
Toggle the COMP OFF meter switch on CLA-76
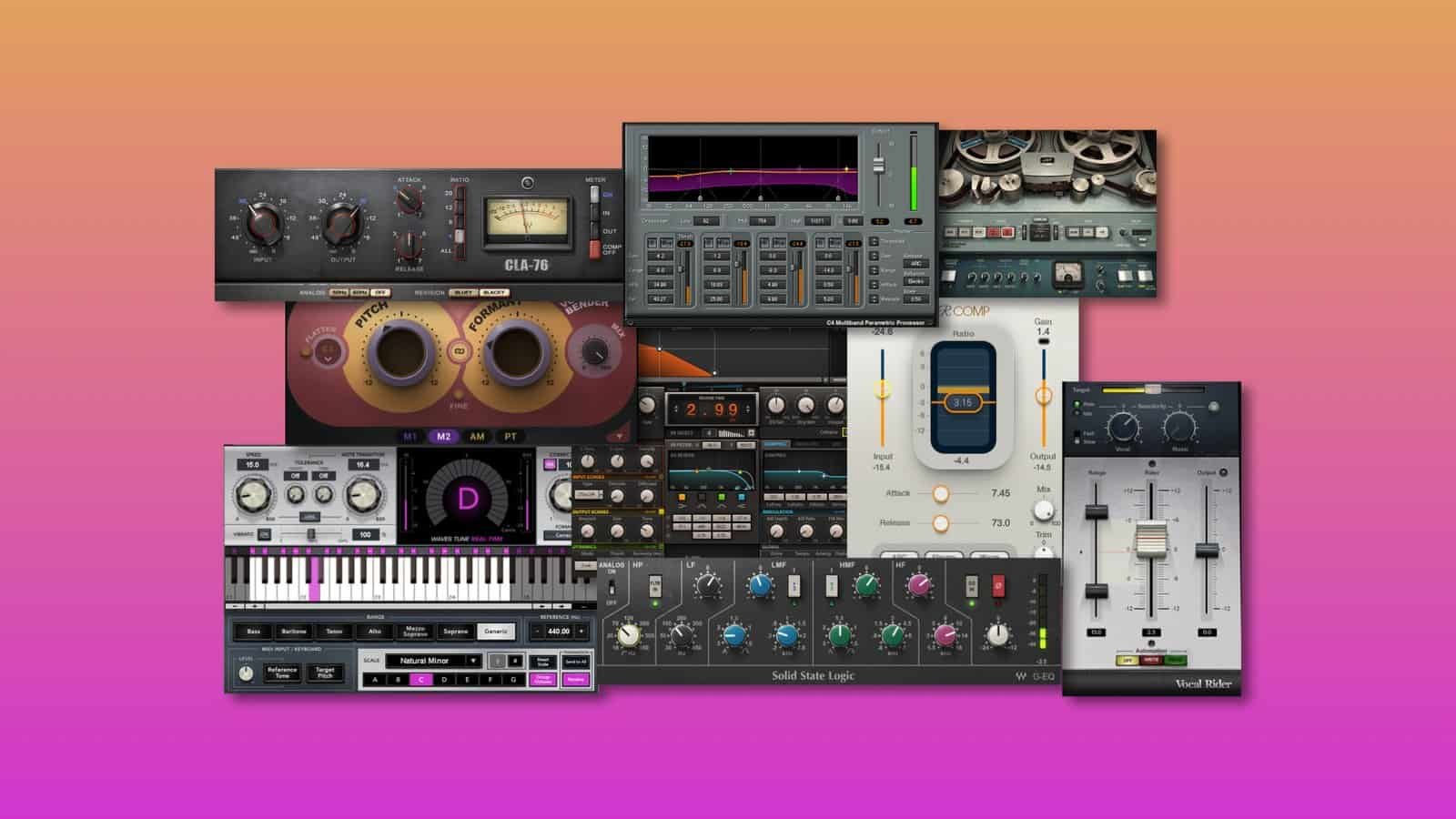pos(595,248)
